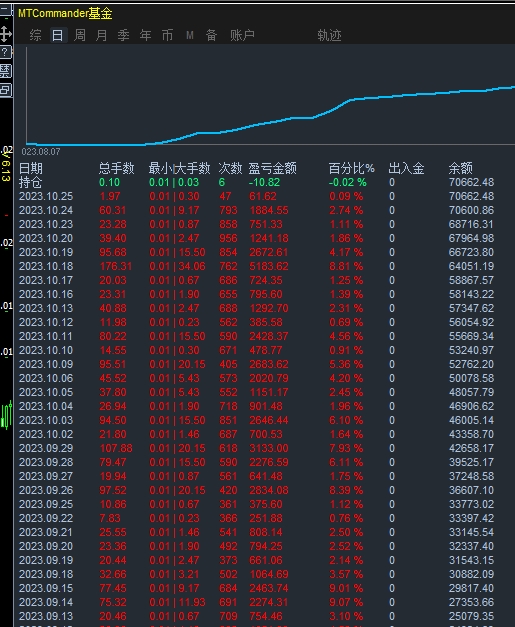Click total lots 176.31
Viewport: 515px width, 627px height.
[x=116, y=266]
